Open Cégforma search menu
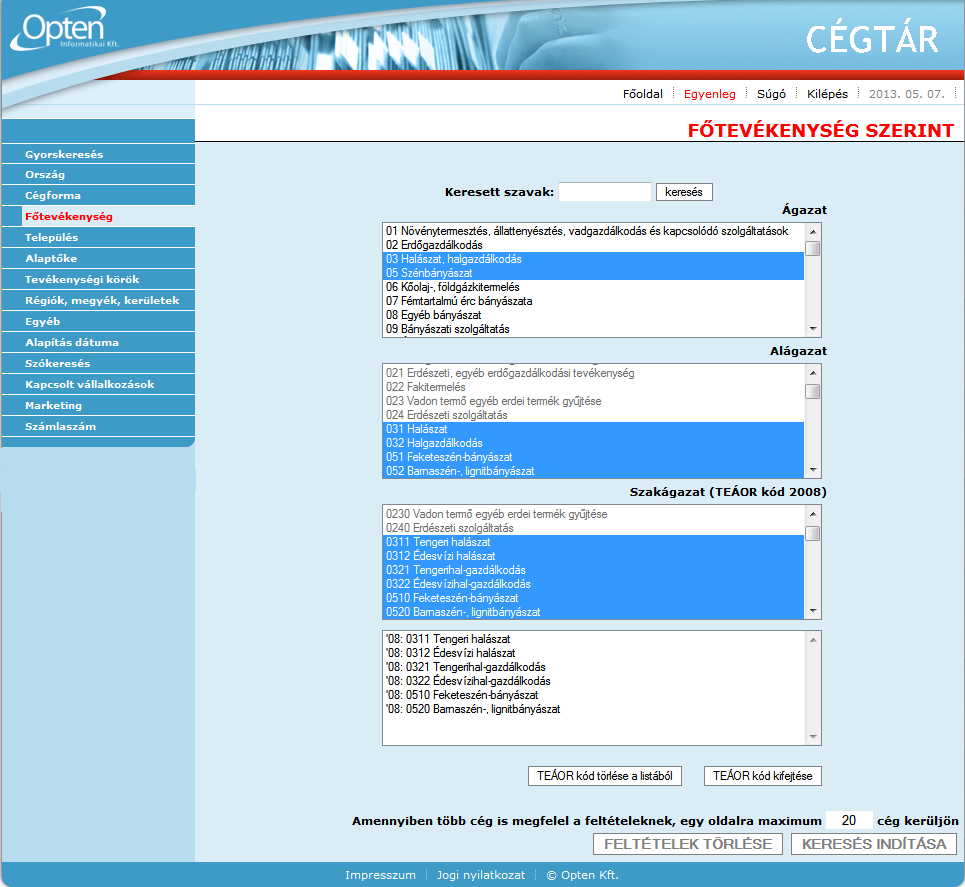 [x=98, y=195]
